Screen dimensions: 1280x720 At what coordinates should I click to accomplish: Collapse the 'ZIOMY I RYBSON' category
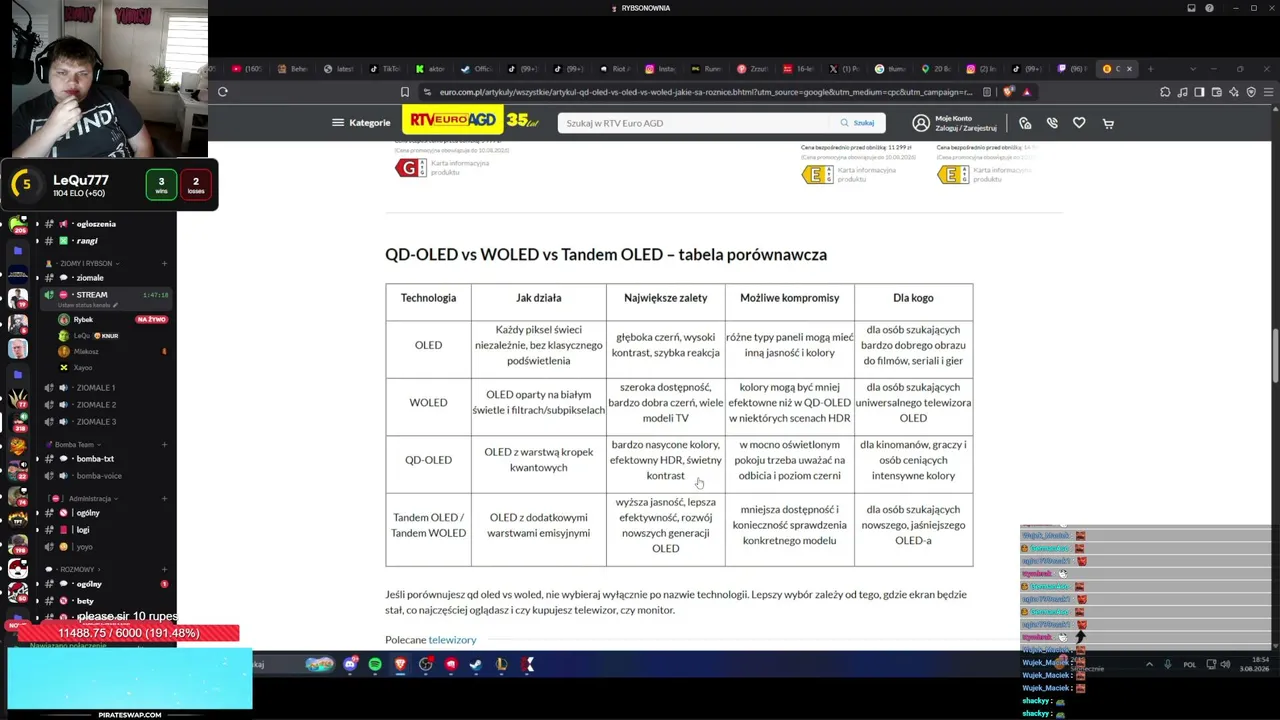83,263
